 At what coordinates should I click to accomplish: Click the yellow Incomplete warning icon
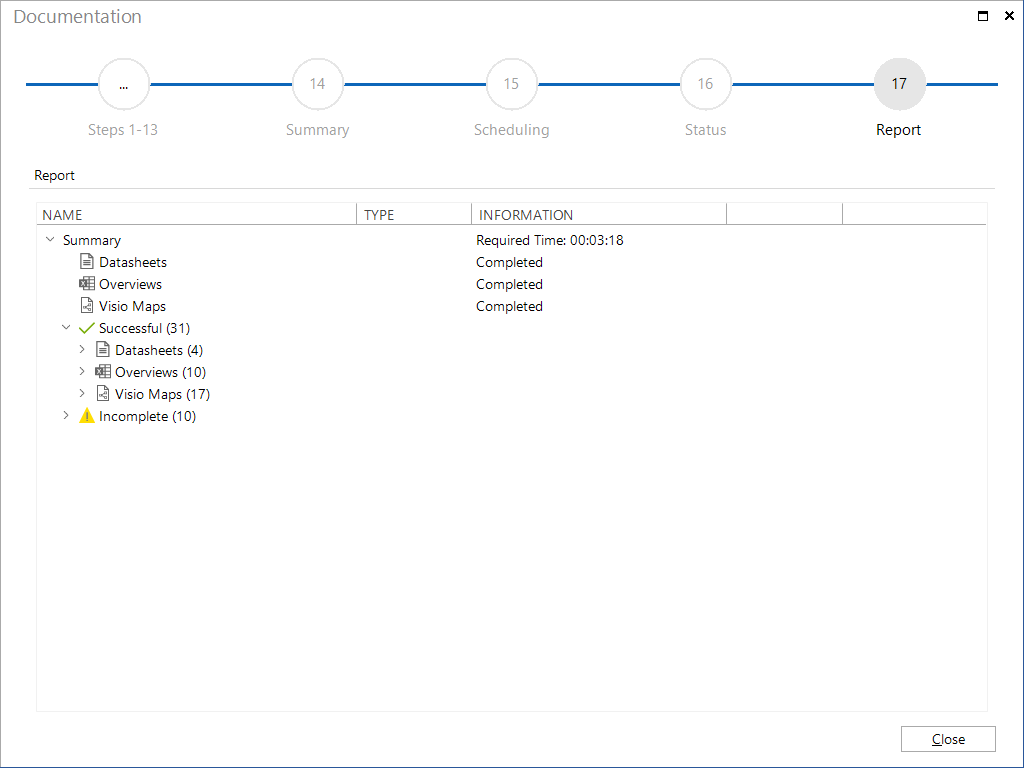(x=86, y=416)
